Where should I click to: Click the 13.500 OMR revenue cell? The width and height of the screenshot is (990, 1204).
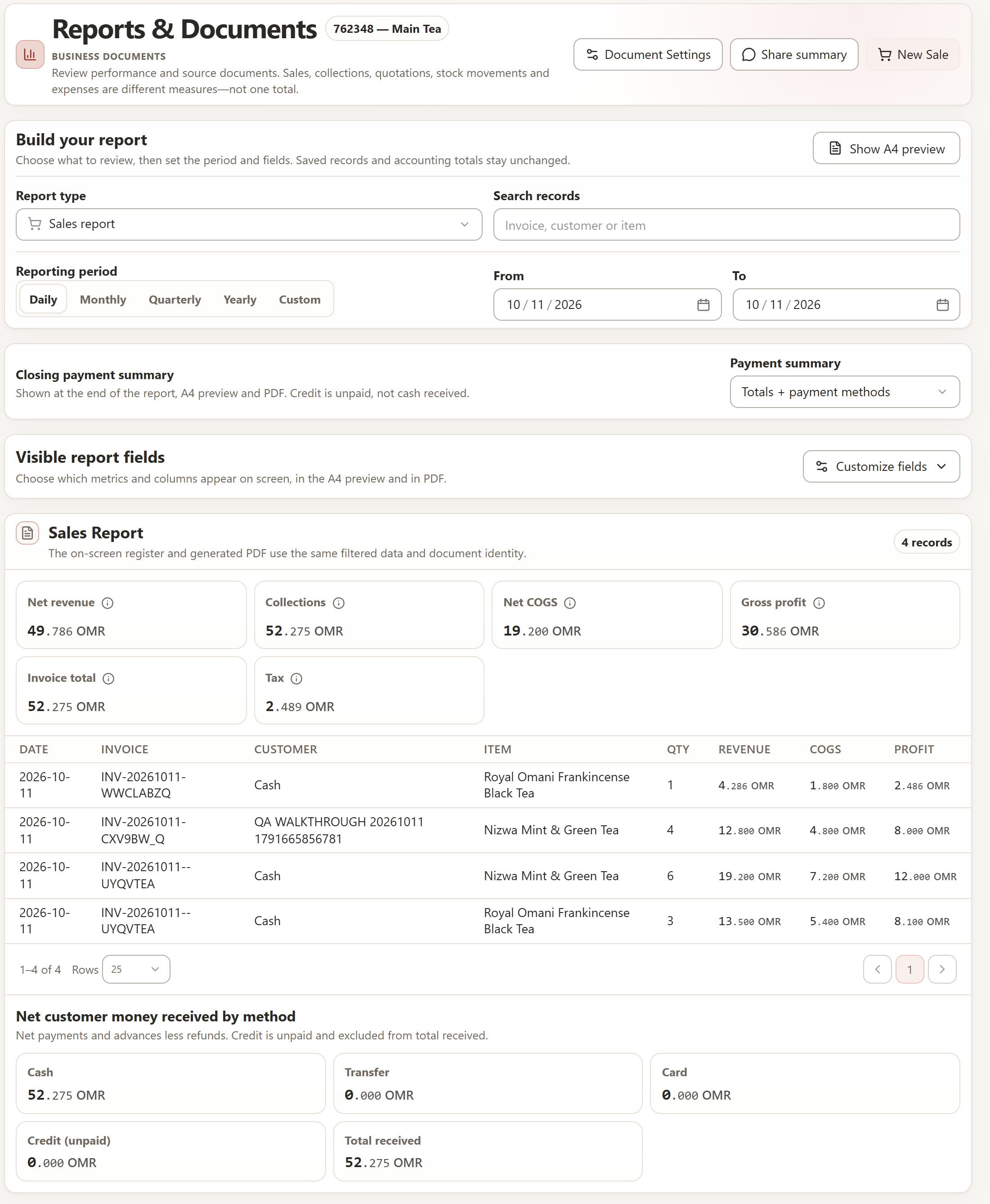click(749, 921)
